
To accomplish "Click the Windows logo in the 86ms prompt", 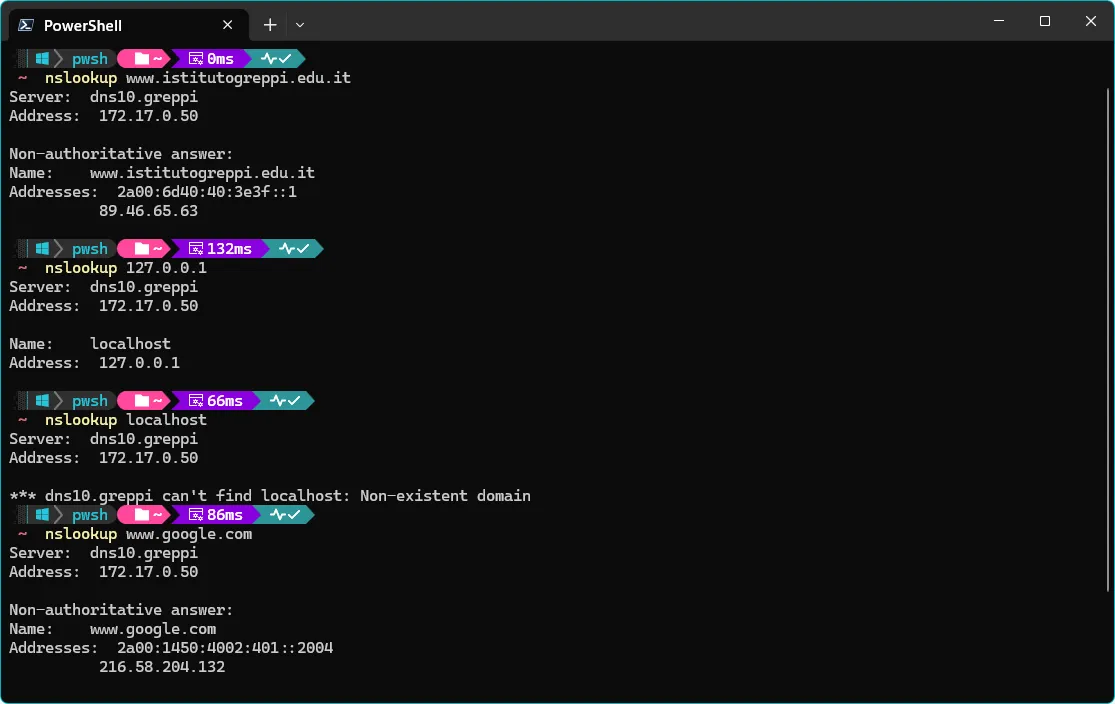I will (x=42, y=515).
